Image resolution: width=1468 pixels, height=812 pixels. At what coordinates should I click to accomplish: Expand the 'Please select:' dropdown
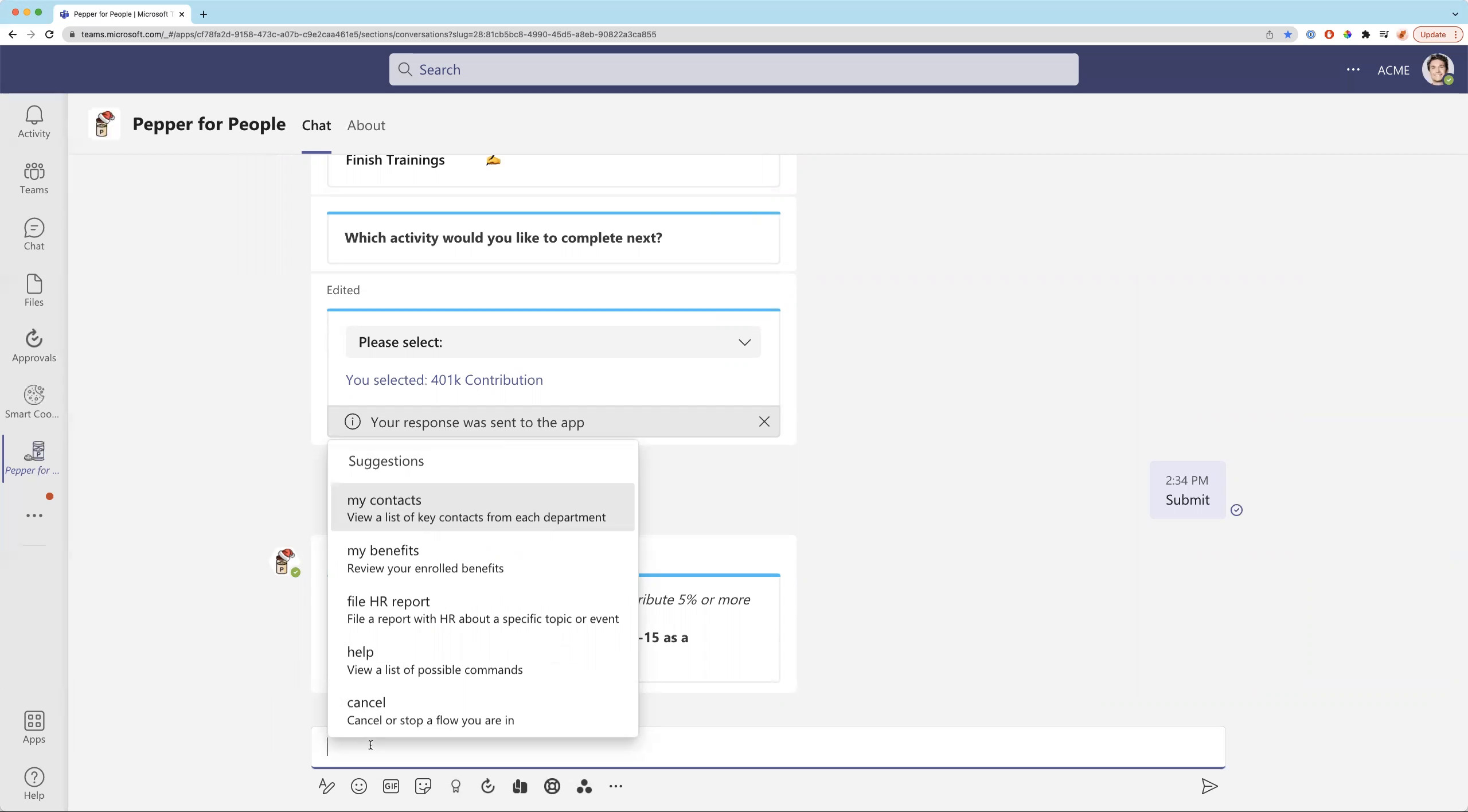click(553, 342)
